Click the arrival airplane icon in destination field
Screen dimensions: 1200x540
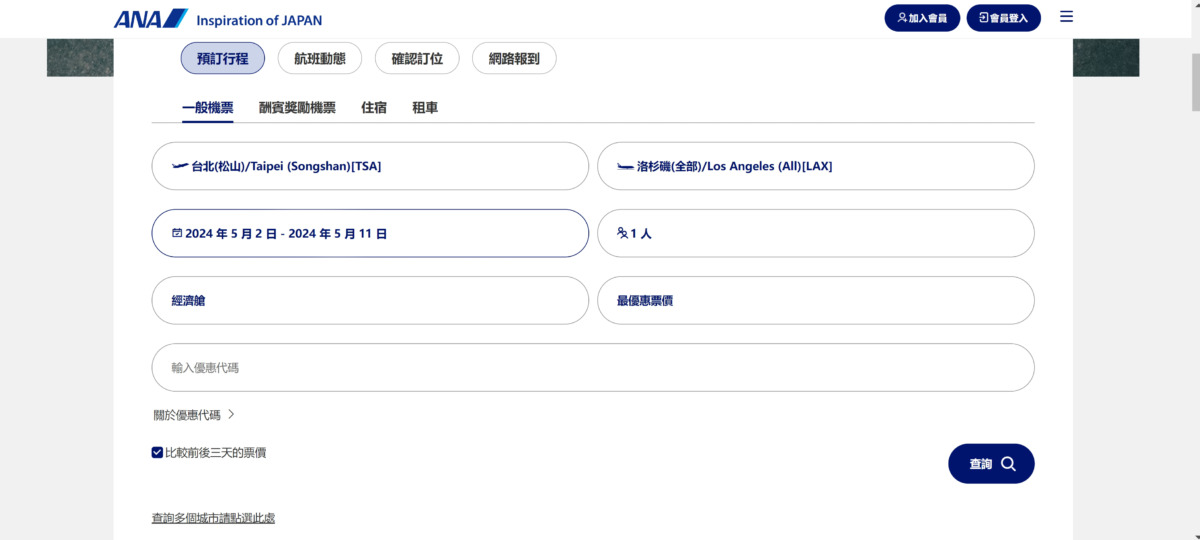coord(625,166)
